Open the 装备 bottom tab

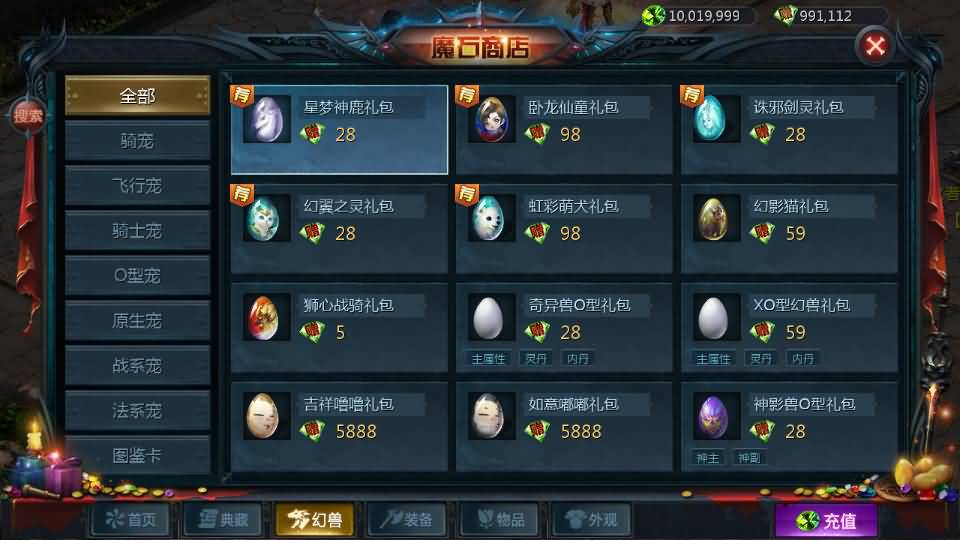coord(407,520)
